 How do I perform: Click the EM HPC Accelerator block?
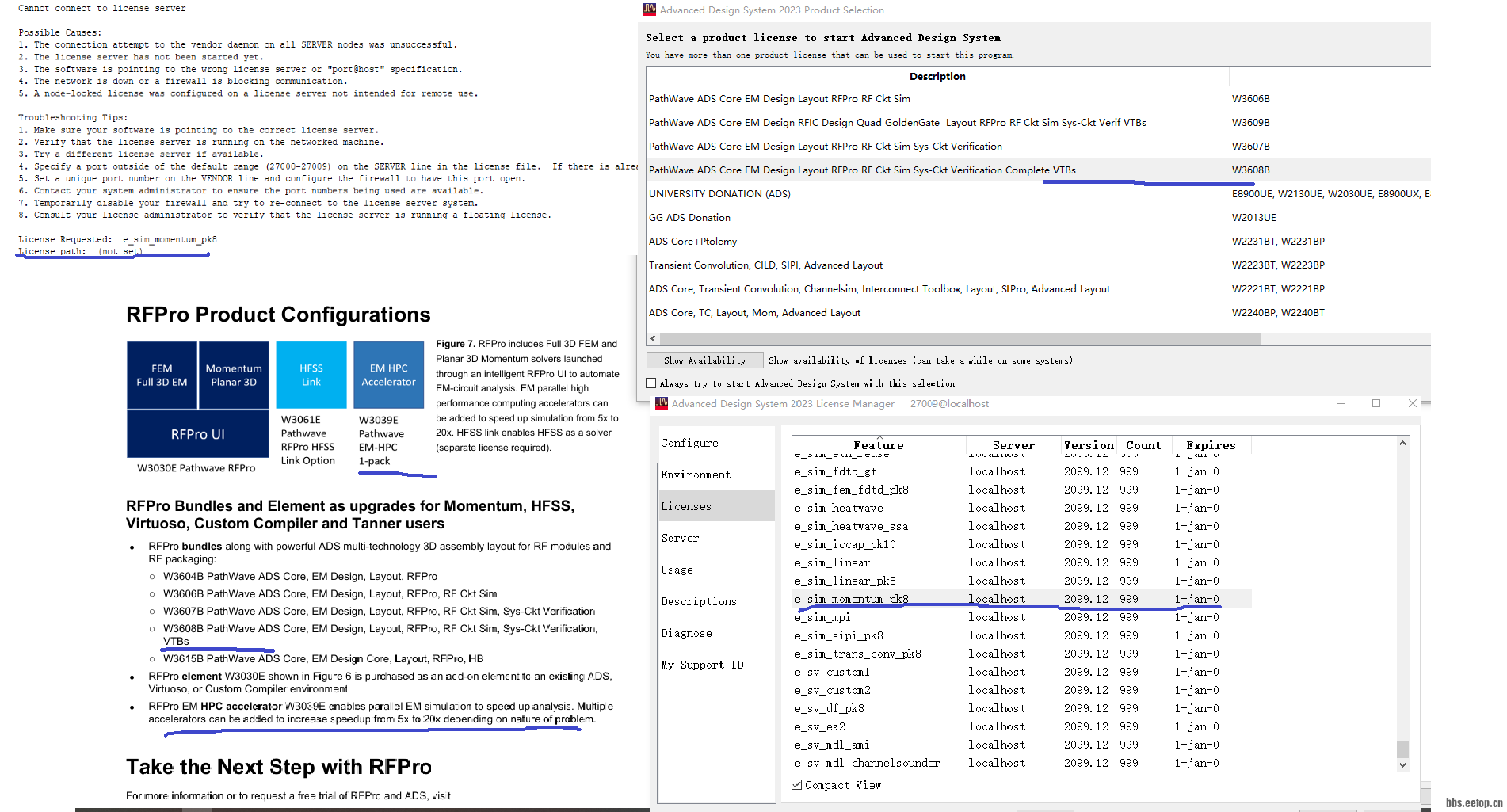tap(388, 375)
